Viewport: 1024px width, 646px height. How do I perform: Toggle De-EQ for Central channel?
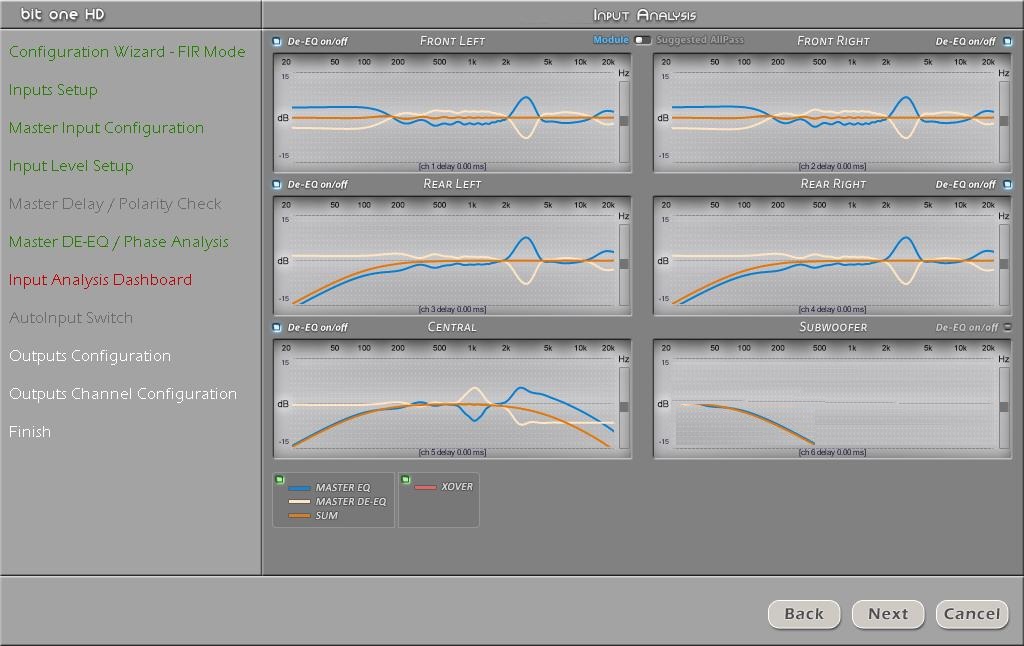[277, 328]
